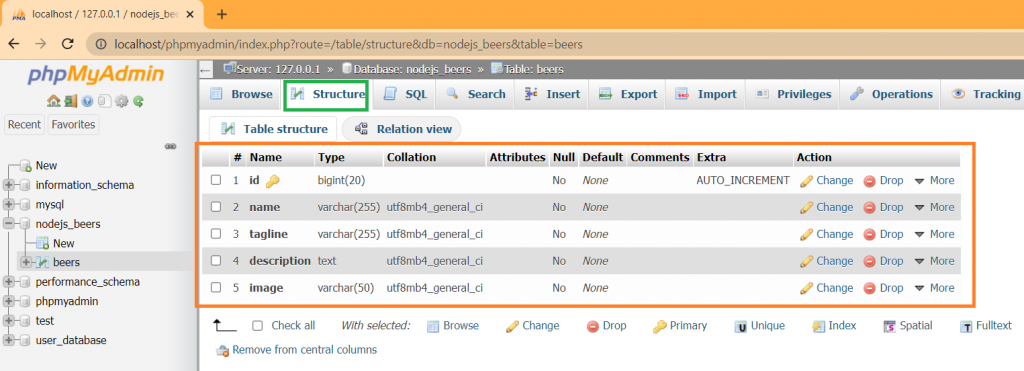
Task: Click the browser Forward arrow
Action: point(40,44)
